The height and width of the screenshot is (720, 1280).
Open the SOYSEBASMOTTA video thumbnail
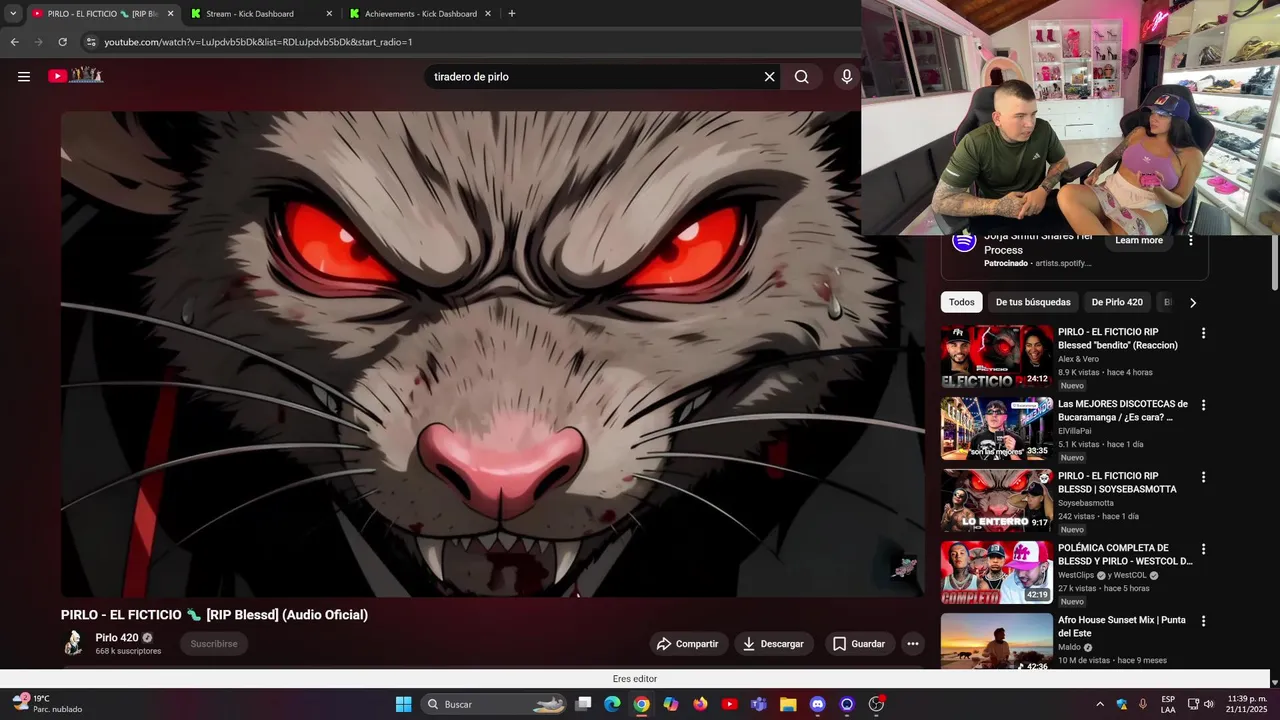(997, 500)
